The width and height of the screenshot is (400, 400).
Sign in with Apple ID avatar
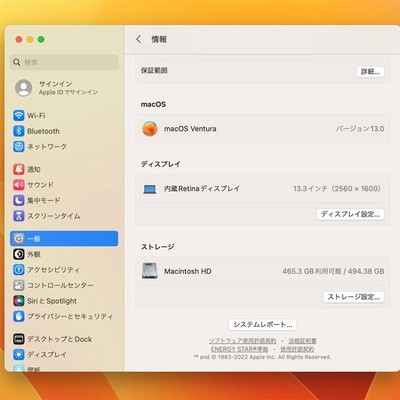24,88
